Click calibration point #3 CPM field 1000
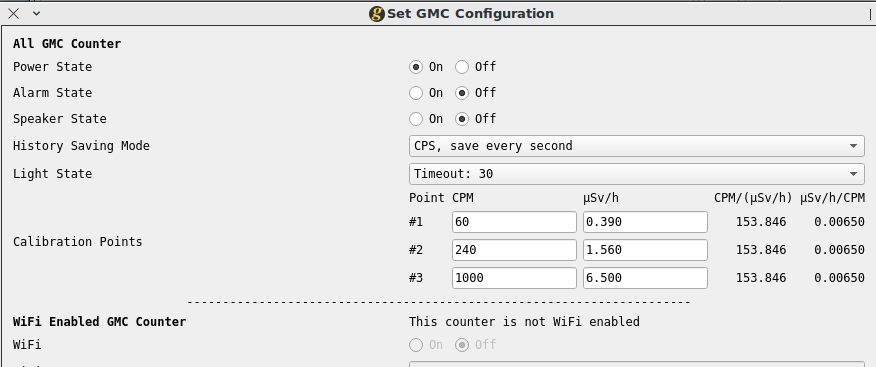 [514, 278]
